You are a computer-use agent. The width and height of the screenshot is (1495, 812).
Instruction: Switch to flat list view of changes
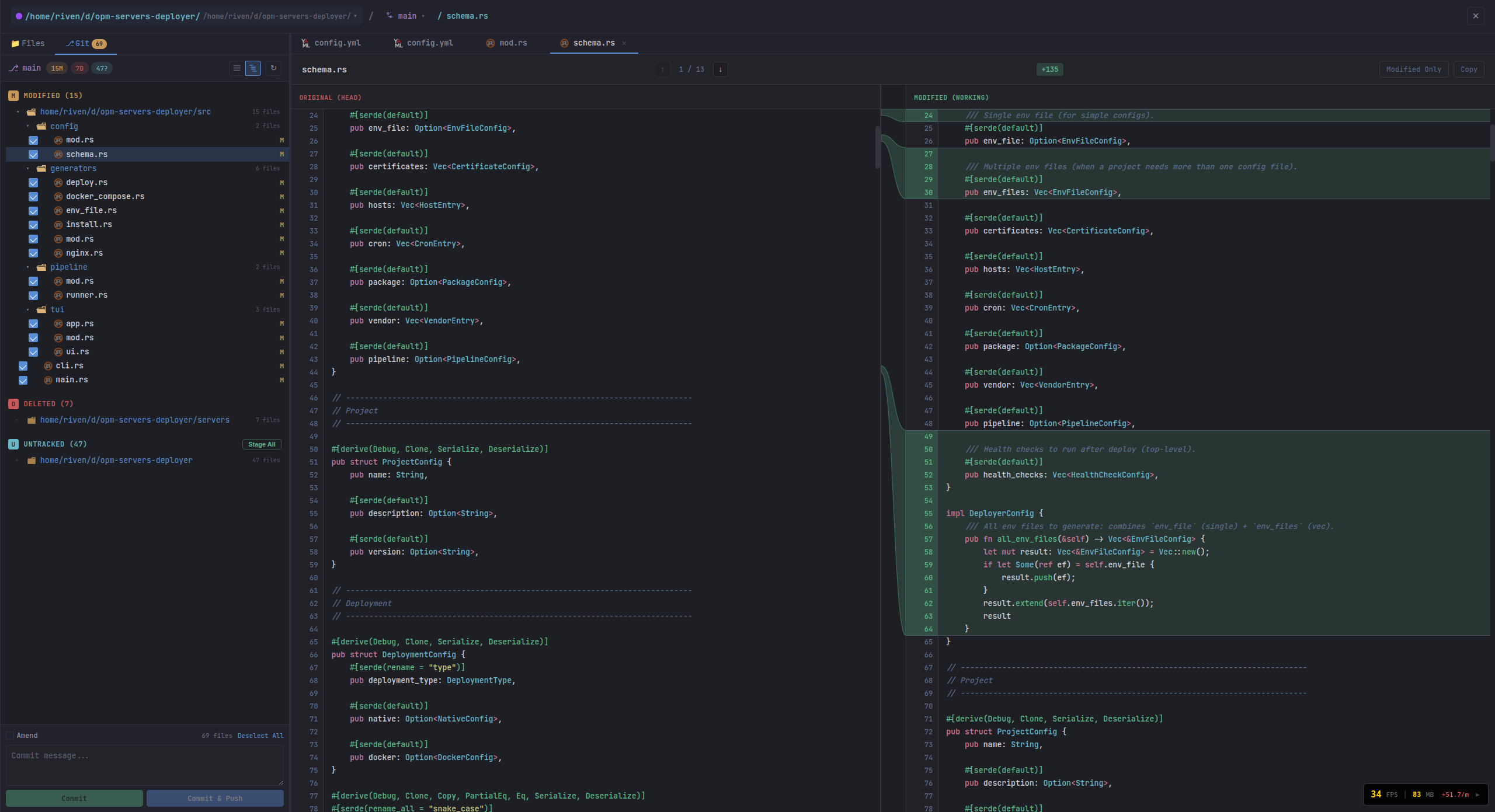[237, 68]
